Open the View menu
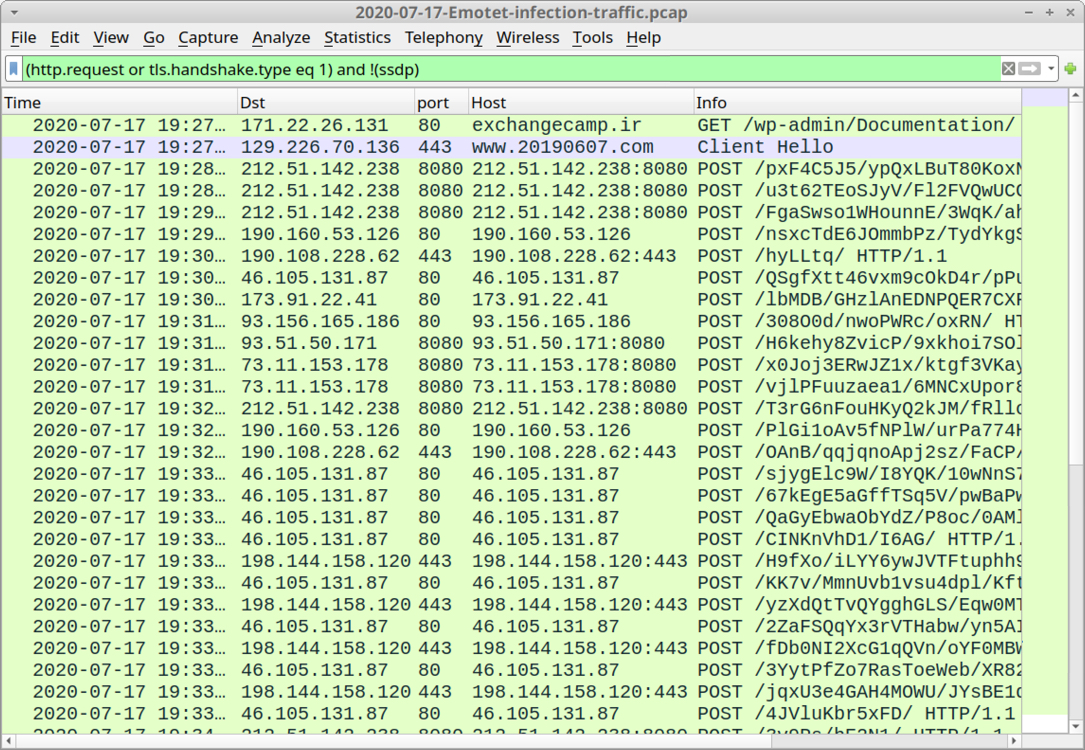Screen dimensions: 1085x750 (111, 37)
